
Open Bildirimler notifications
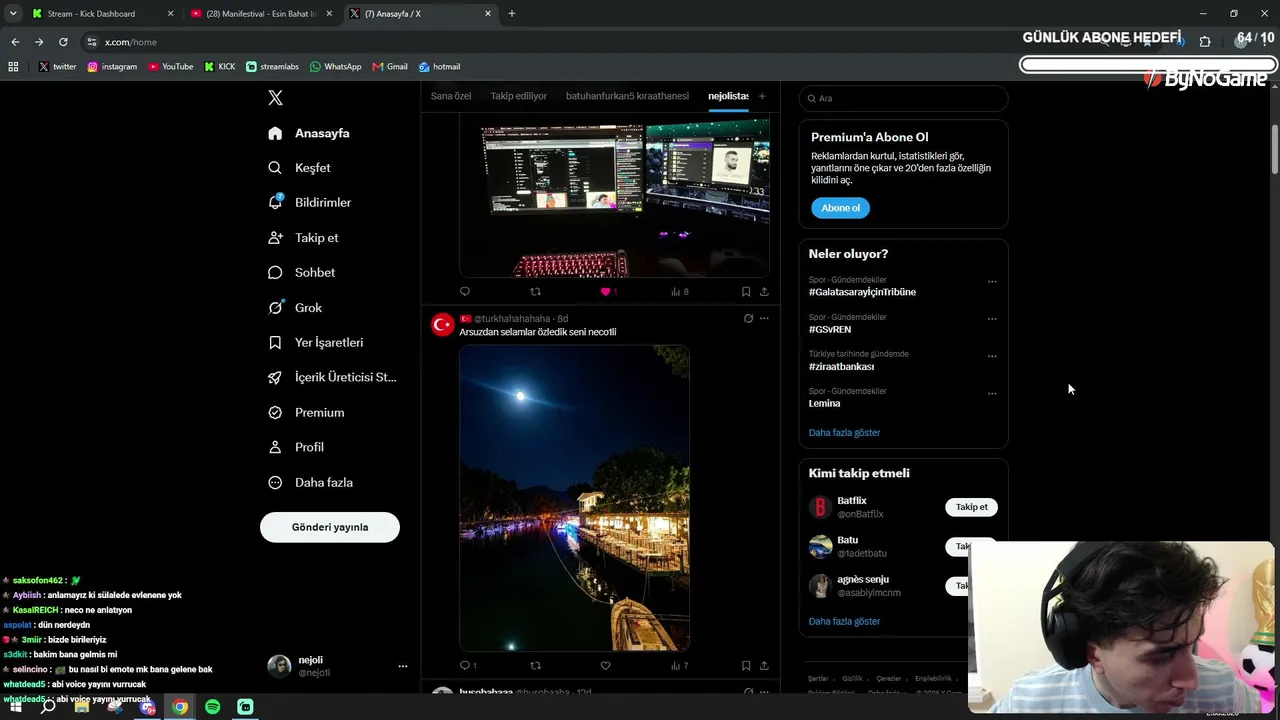[x=309, y=203]
